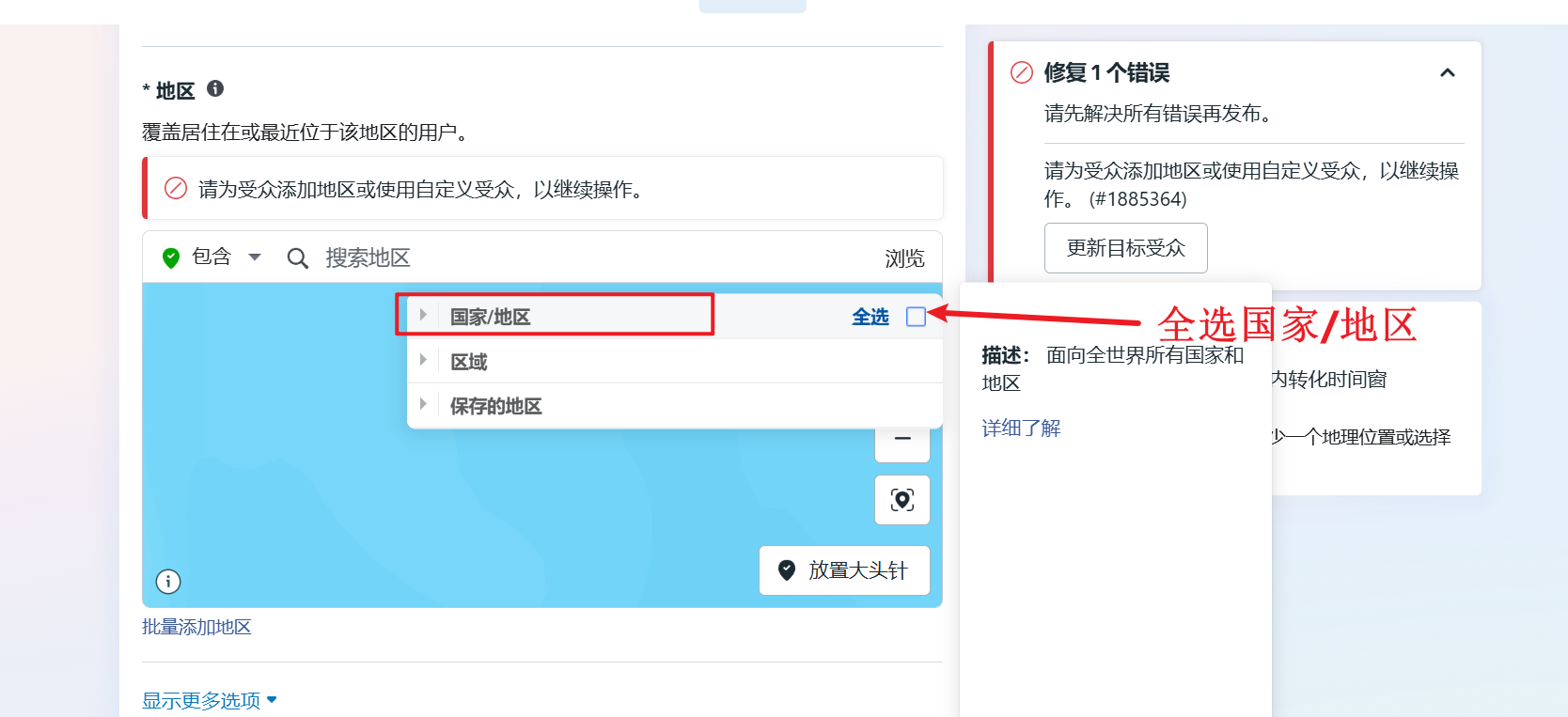
Task: Zoom out the map with minus button
Action: coord(902,440)
